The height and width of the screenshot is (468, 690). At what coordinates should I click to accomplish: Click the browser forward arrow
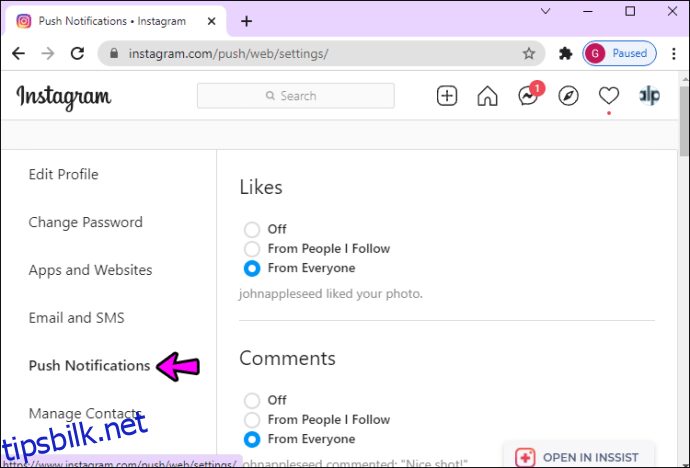(48, 54)
